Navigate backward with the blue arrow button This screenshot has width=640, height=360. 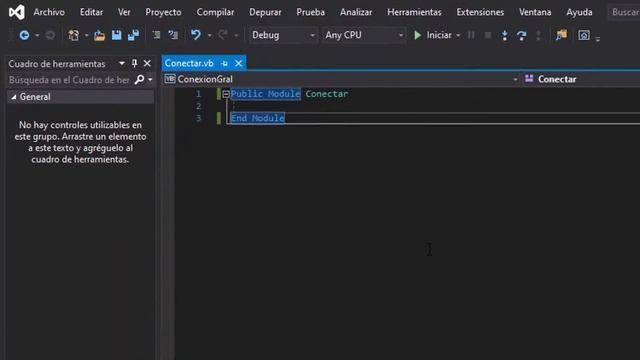point(24,36)
